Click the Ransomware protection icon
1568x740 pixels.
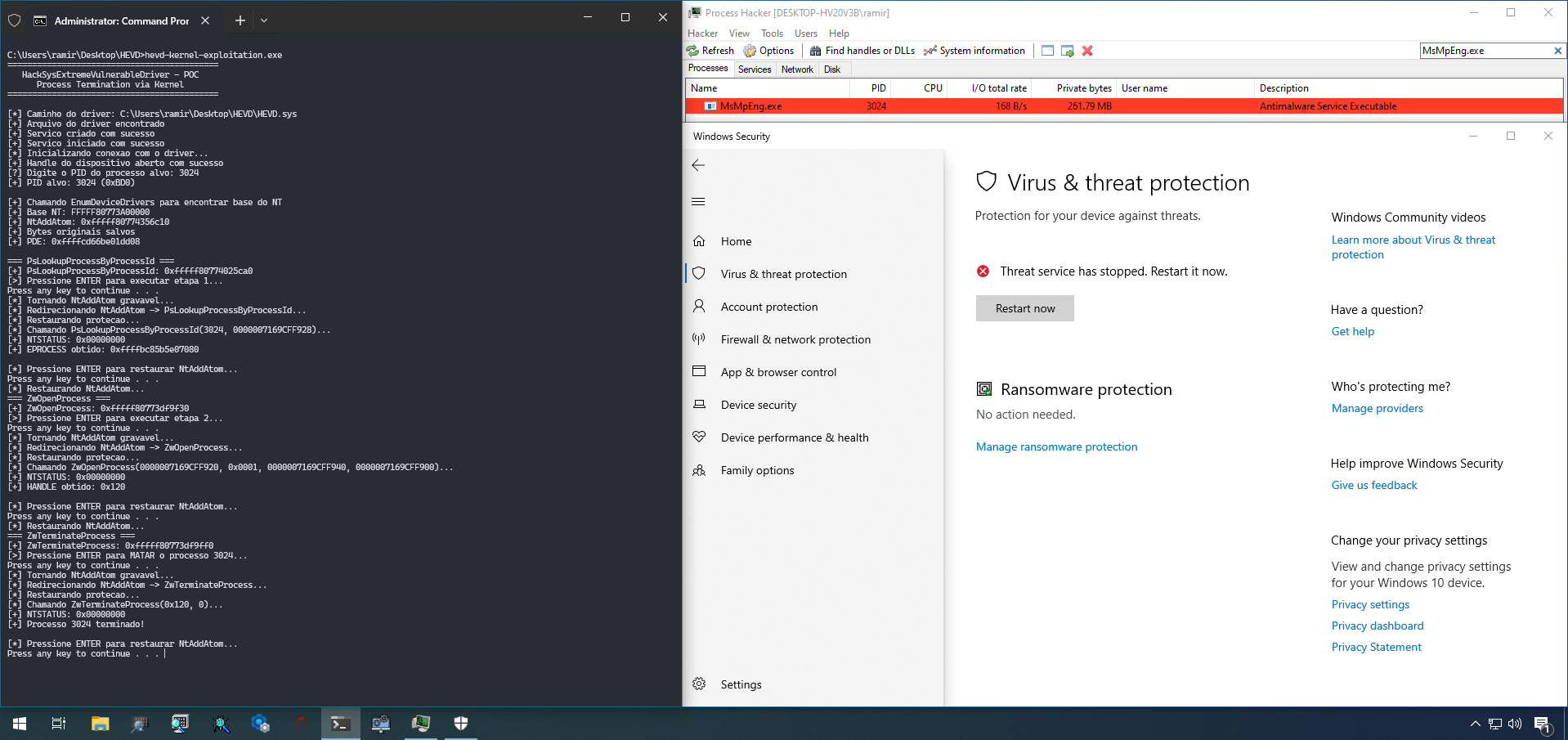[985, 389]
